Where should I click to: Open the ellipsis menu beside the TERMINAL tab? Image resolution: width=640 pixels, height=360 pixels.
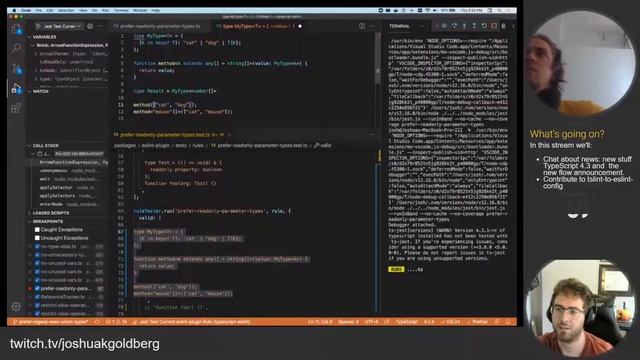[x=422, y=26]
